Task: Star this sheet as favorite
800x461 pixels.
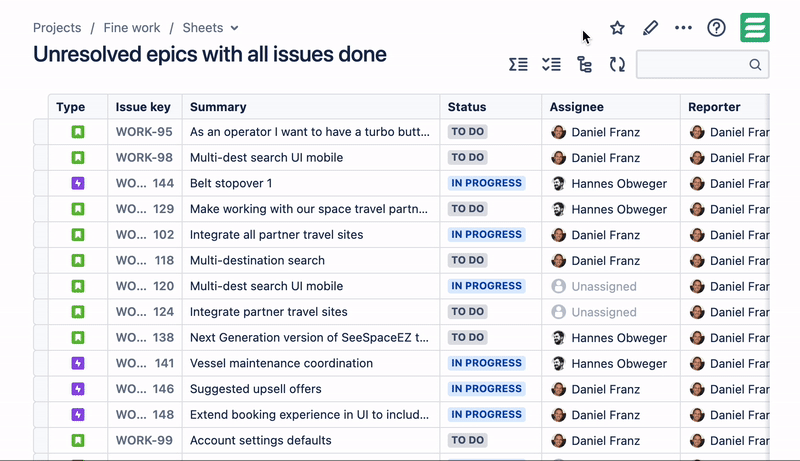Action: coord(617,28)
